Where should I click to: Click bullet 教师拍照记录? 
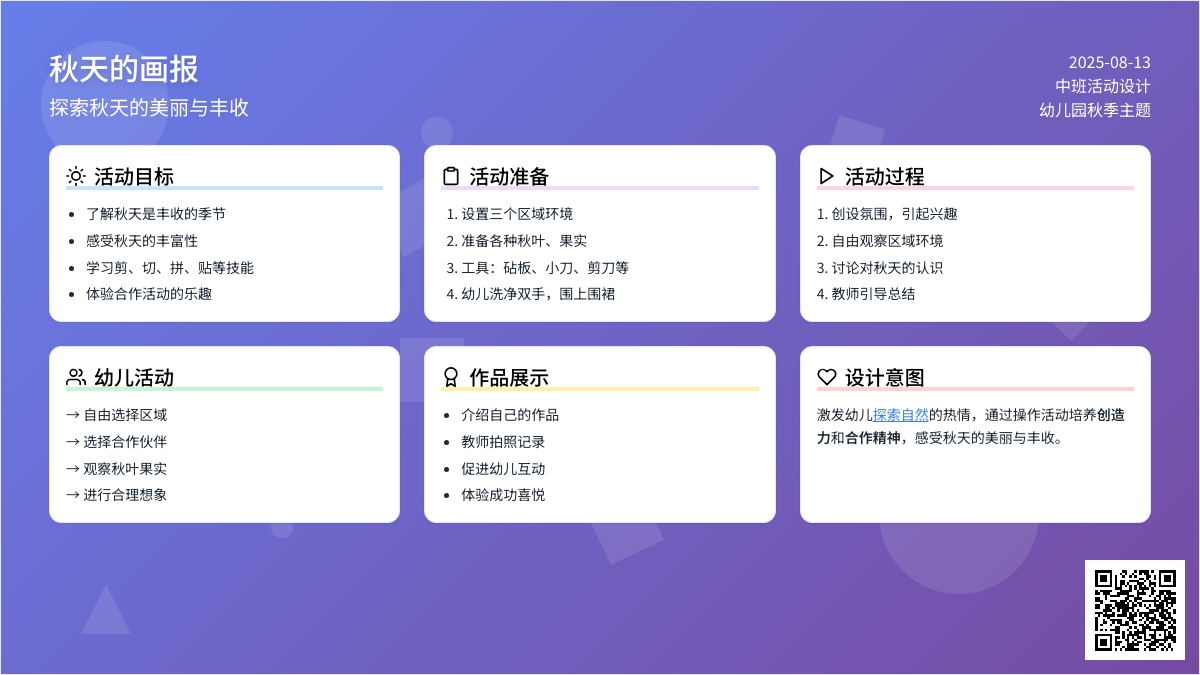pos(503,441)
